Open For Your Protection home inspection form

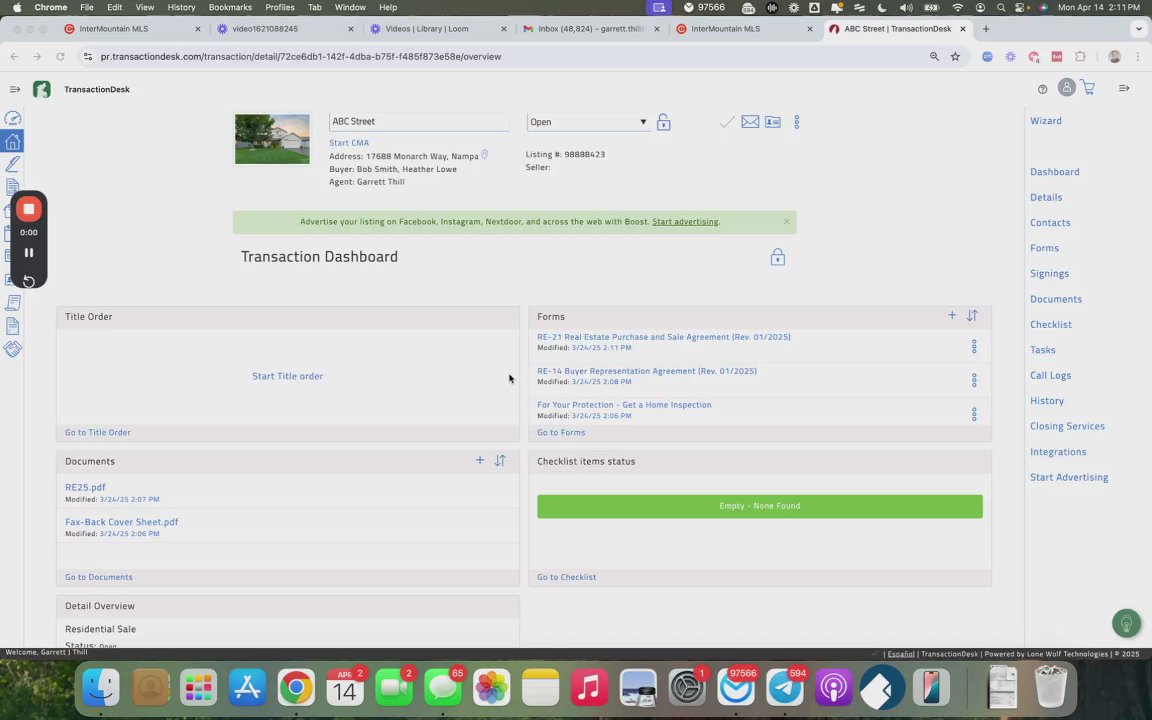pyautogui.click(x=624, y=405)
